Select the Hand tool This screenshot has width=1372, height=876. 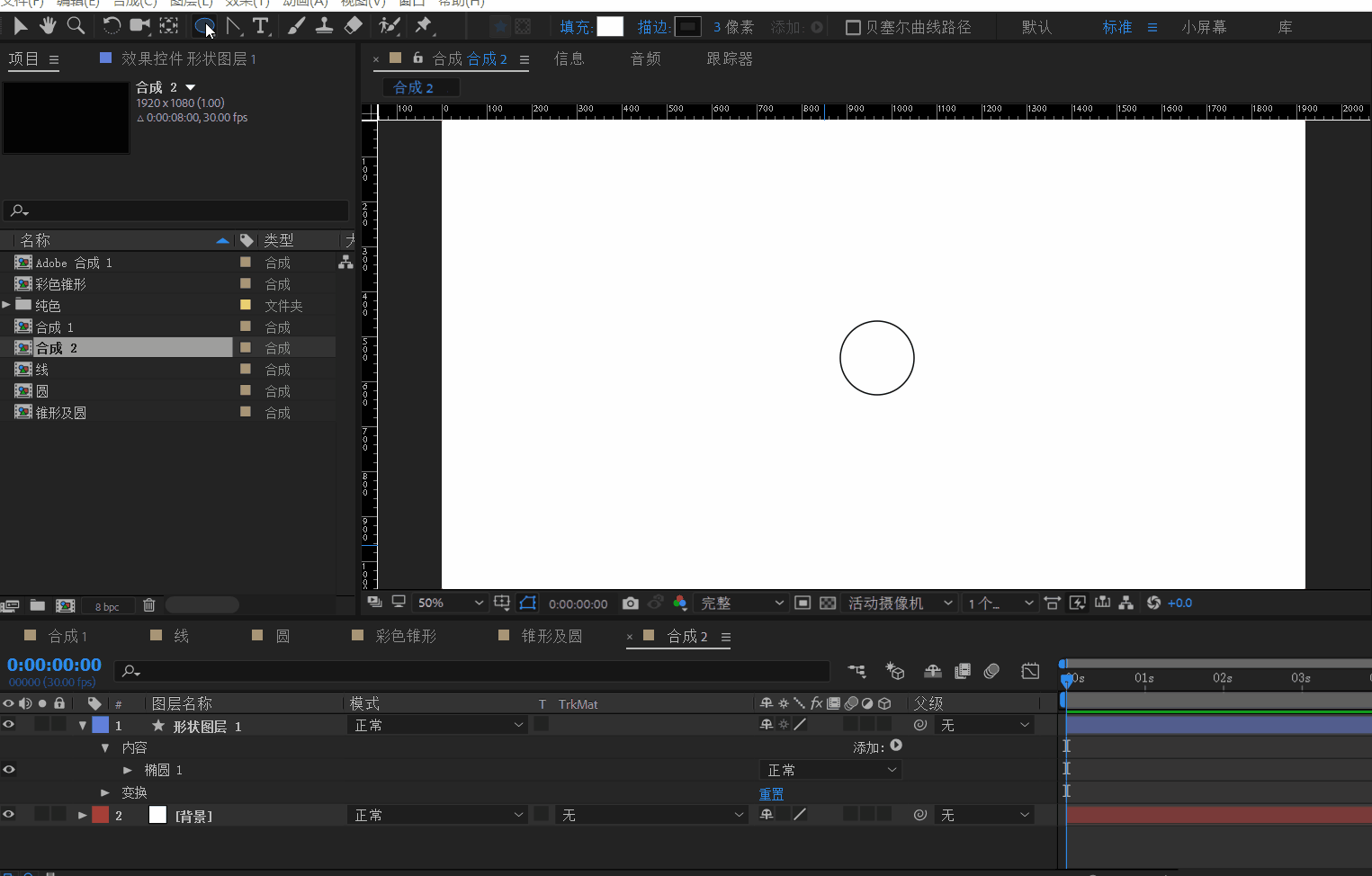click(48, 26)
